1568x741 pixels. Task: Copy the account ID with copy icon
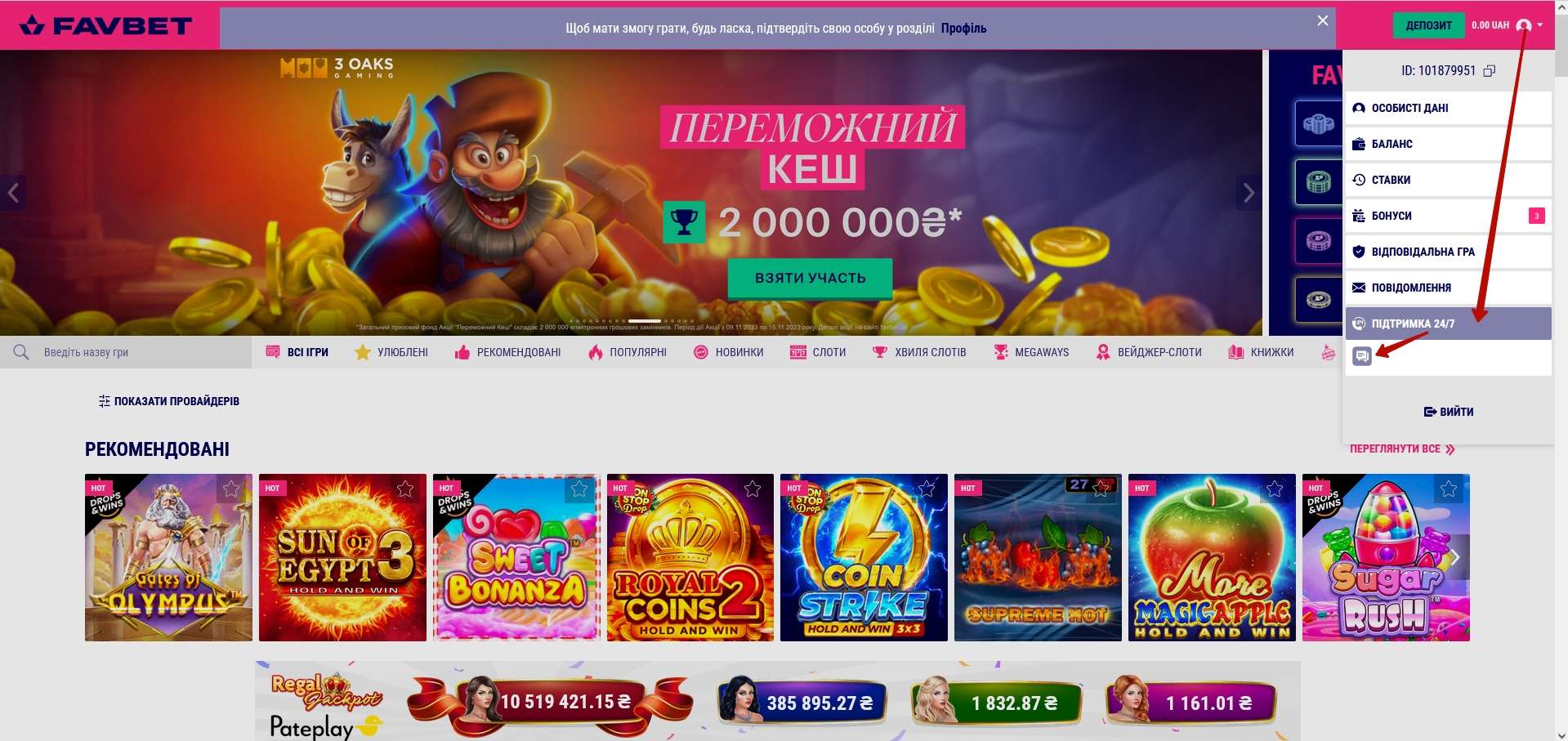coord(1490,71)
